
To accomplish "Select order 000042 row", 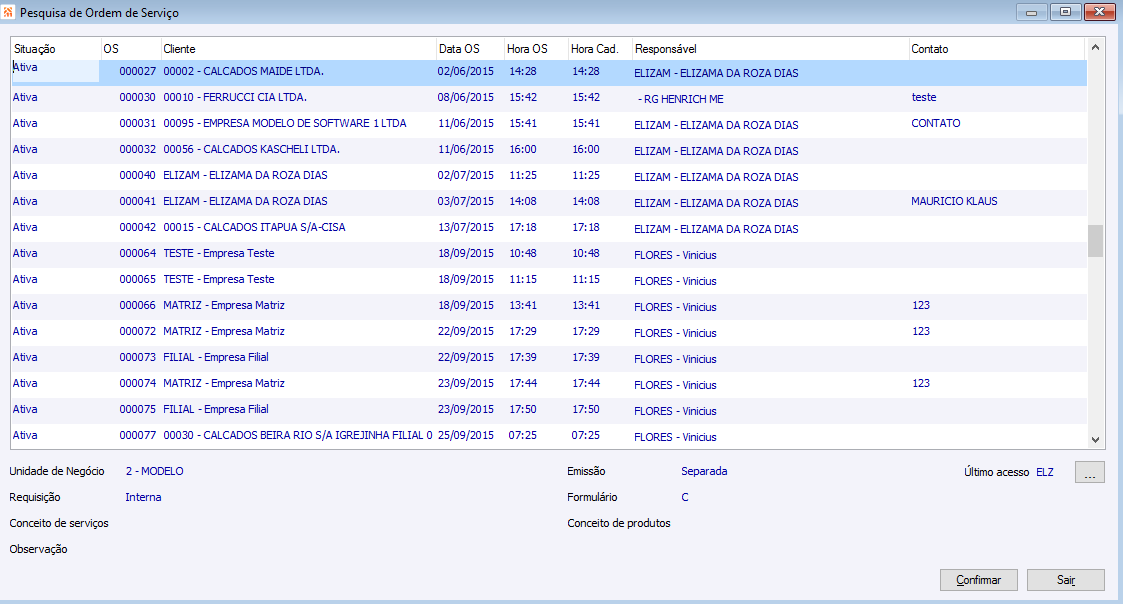I will pos(549,228).
